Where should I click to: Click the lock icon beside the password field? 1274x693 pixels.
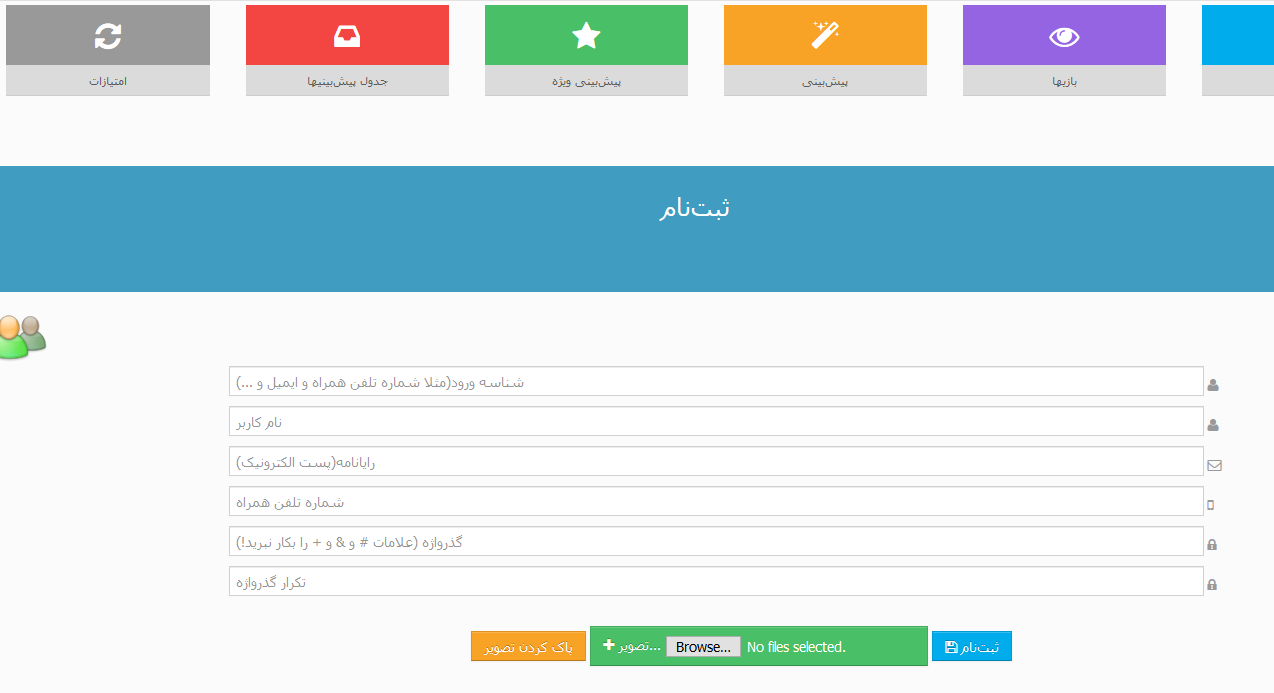(x=1212, y=545)
